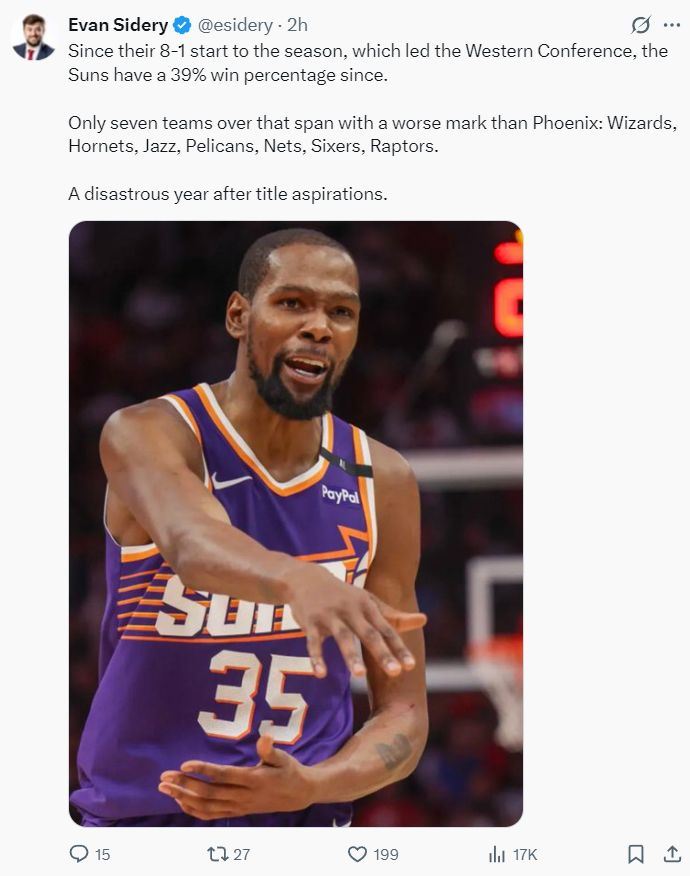Image resolution: width=690 pixels, height=876 pixels.
Task: Click the 27 reposts count
Action: 241,854
